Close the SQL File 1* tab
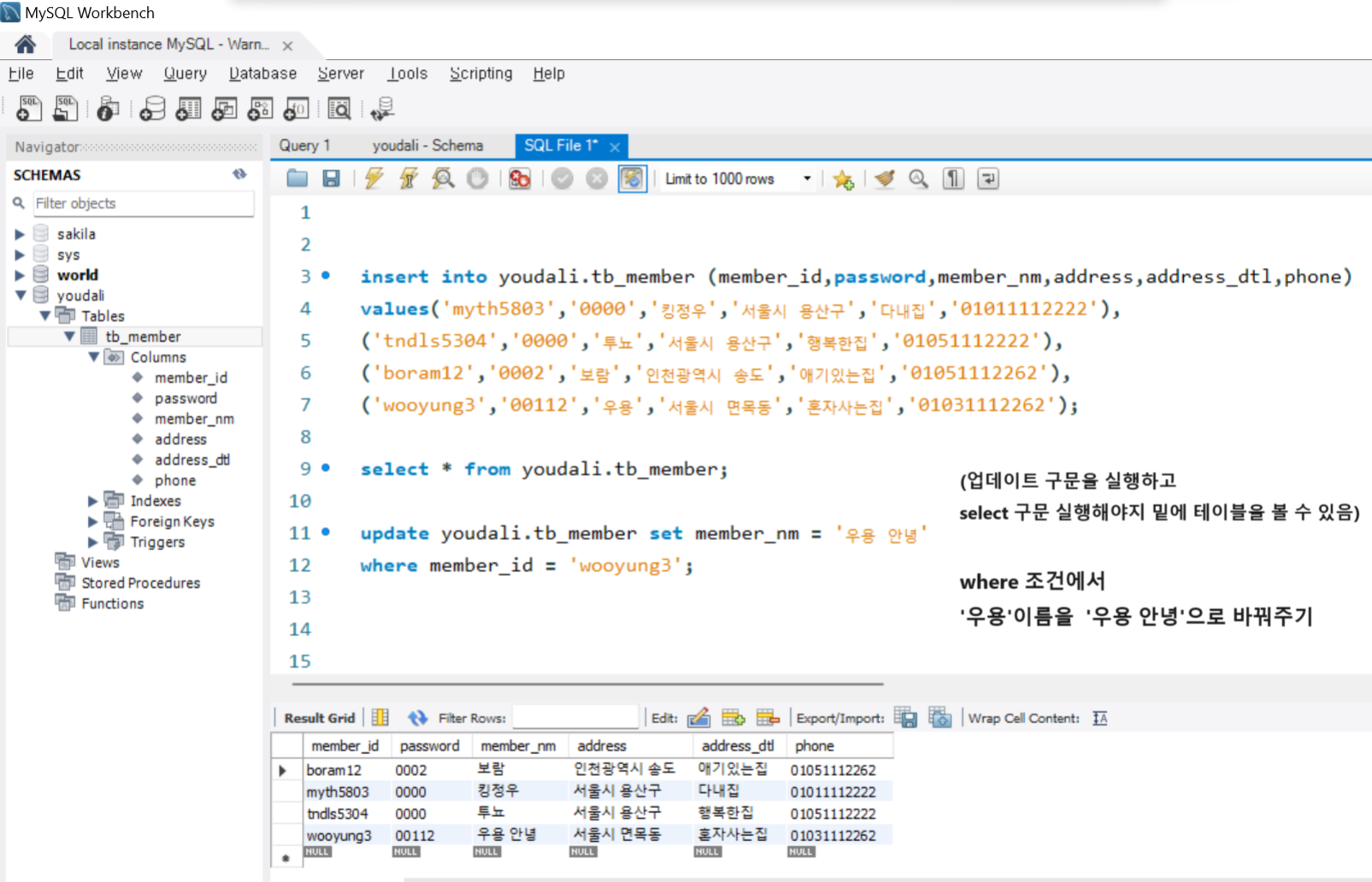 pos(615,147)
